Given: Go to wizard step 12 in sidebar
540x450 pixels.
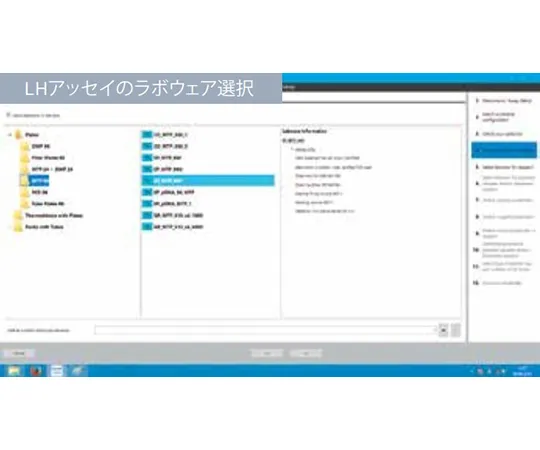Looking at the screenshot, I should 498,283.
